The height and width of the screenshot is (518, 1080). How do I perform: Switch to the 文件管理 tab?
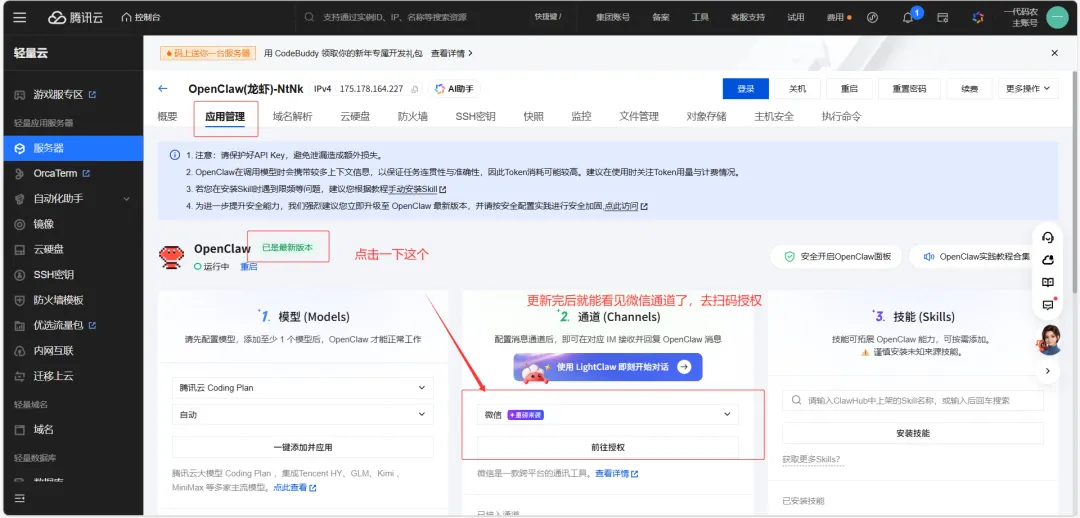(638, 116)
